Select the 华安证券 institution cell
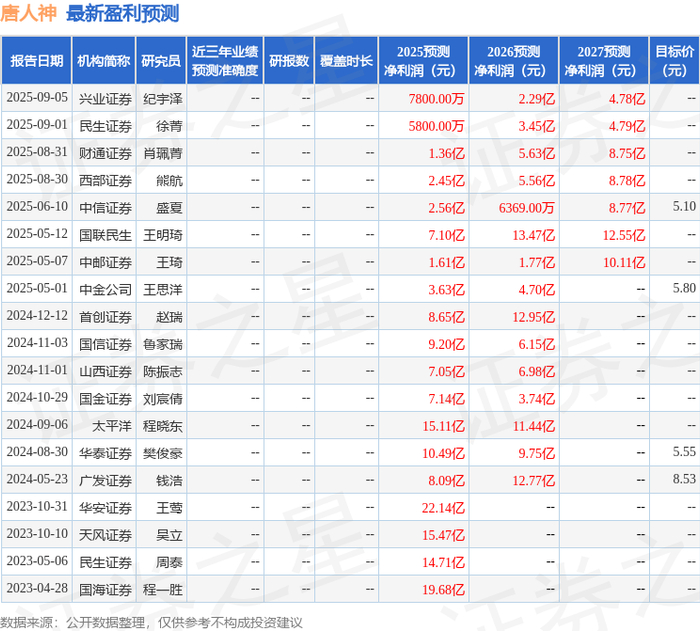 [105, 508]
